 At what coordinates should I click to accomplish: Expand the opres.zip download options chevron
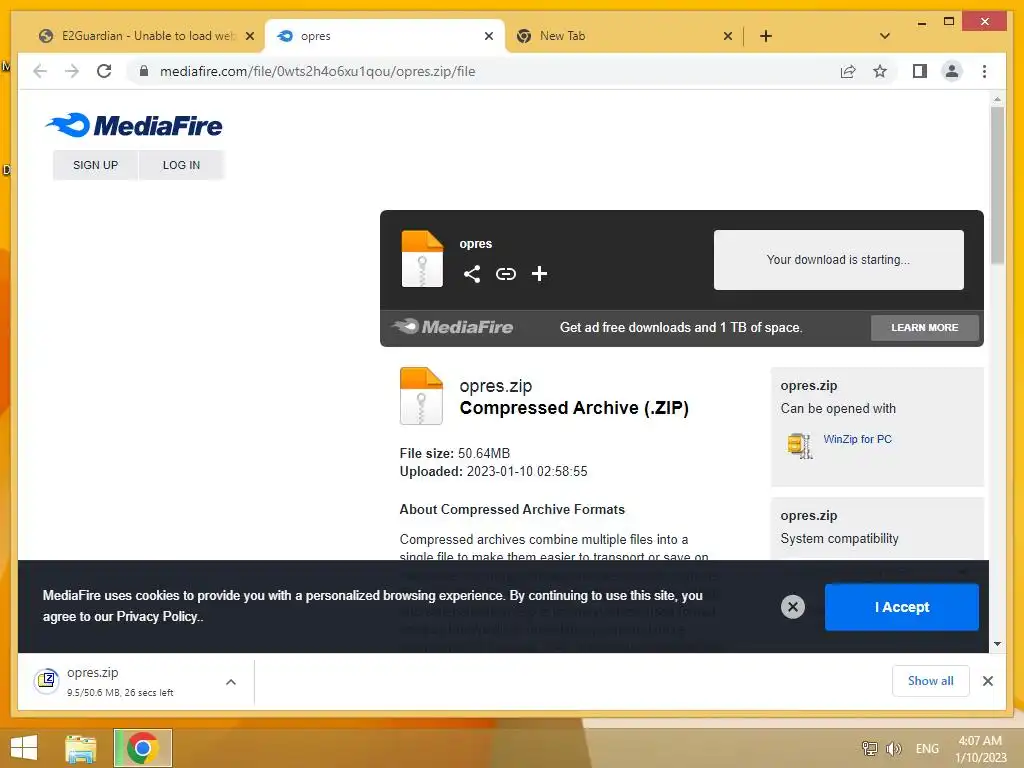click(x=231, y=682)
